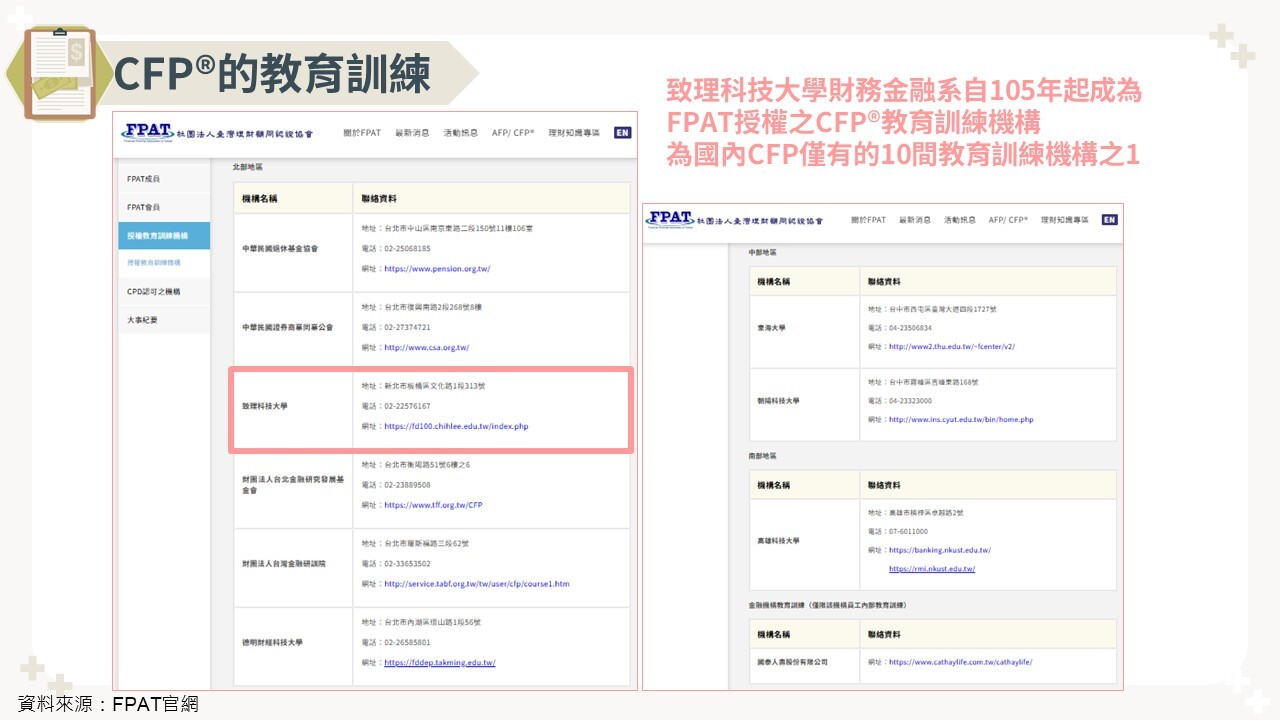1280x720 pixels.
Task: Switch to English with EN button, left page
Action: point(623,132)
